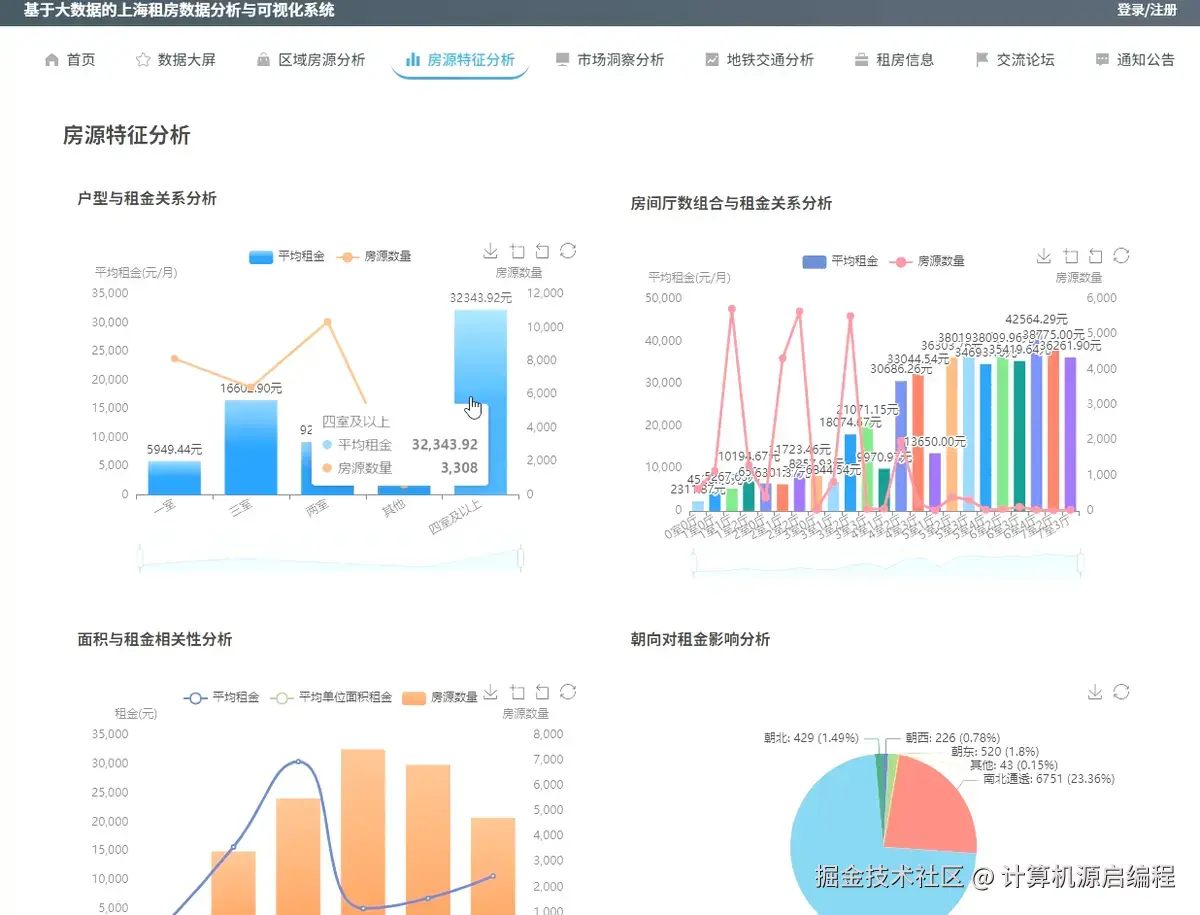The height and width of the screenshot is (915, 1200).
Task: Click the 一室 x-axis label
Action: (x=164, y=505)
